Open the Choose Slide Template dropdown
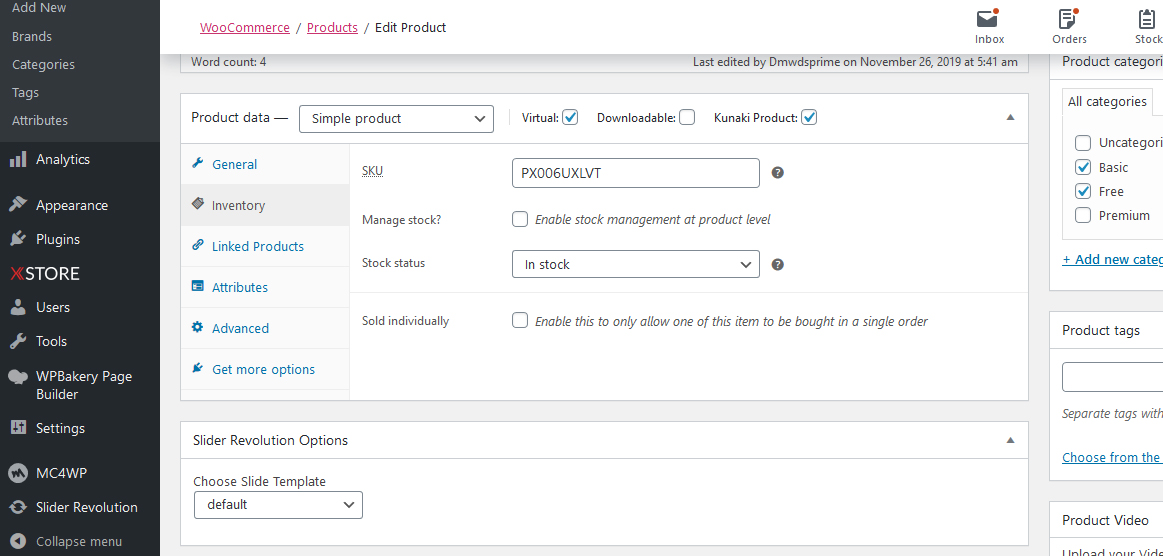The image size is (1163, 556). coord(278,505)
